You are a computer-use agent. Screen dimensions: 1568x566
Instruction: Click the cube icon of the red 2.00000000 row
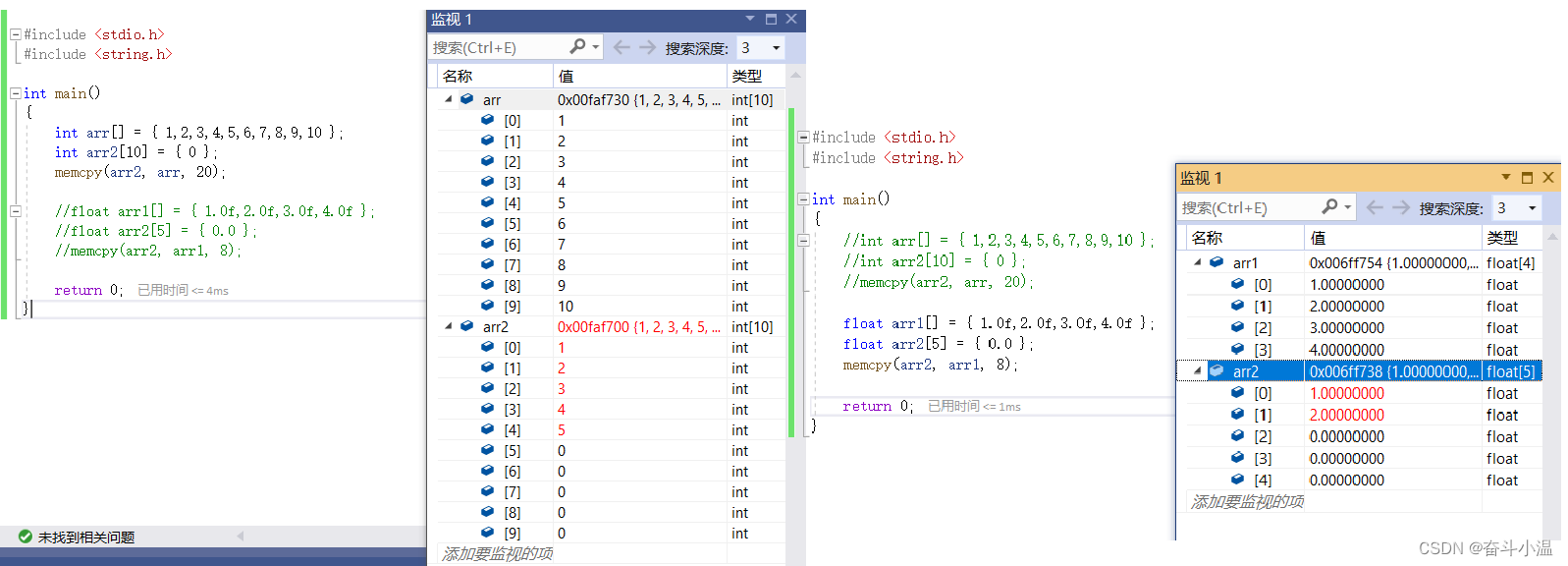[x=1238, y=415]
